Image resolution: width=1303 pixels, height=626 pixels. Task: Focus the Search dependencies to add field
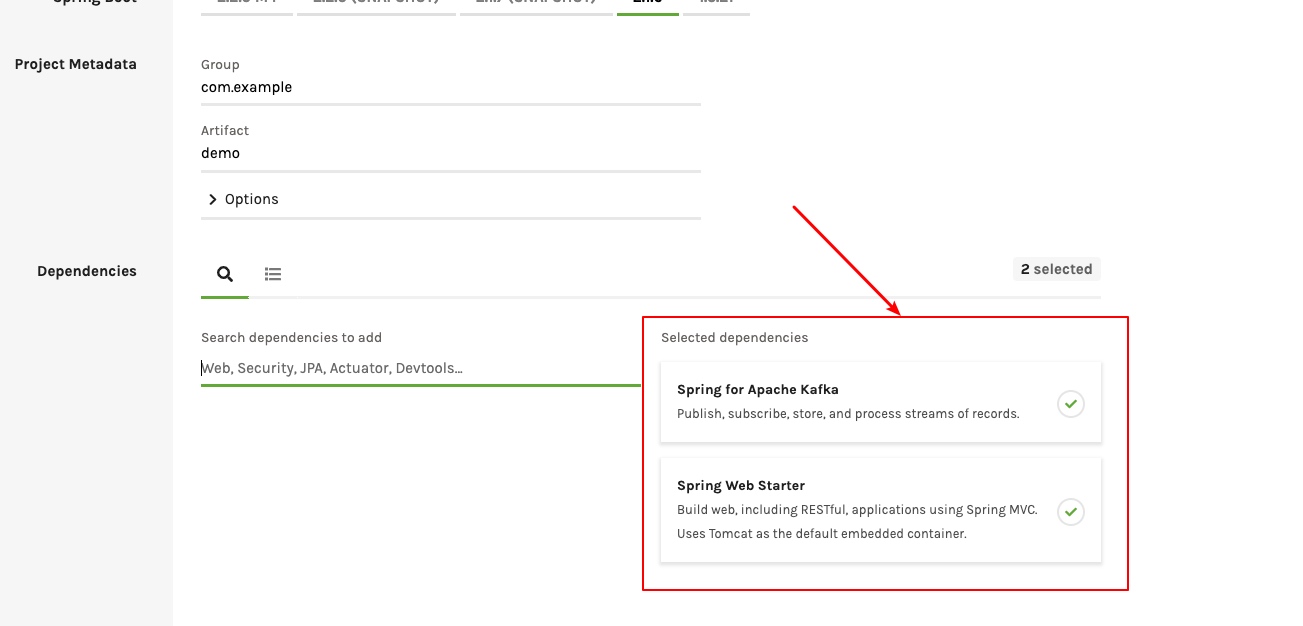click(420, 368)
